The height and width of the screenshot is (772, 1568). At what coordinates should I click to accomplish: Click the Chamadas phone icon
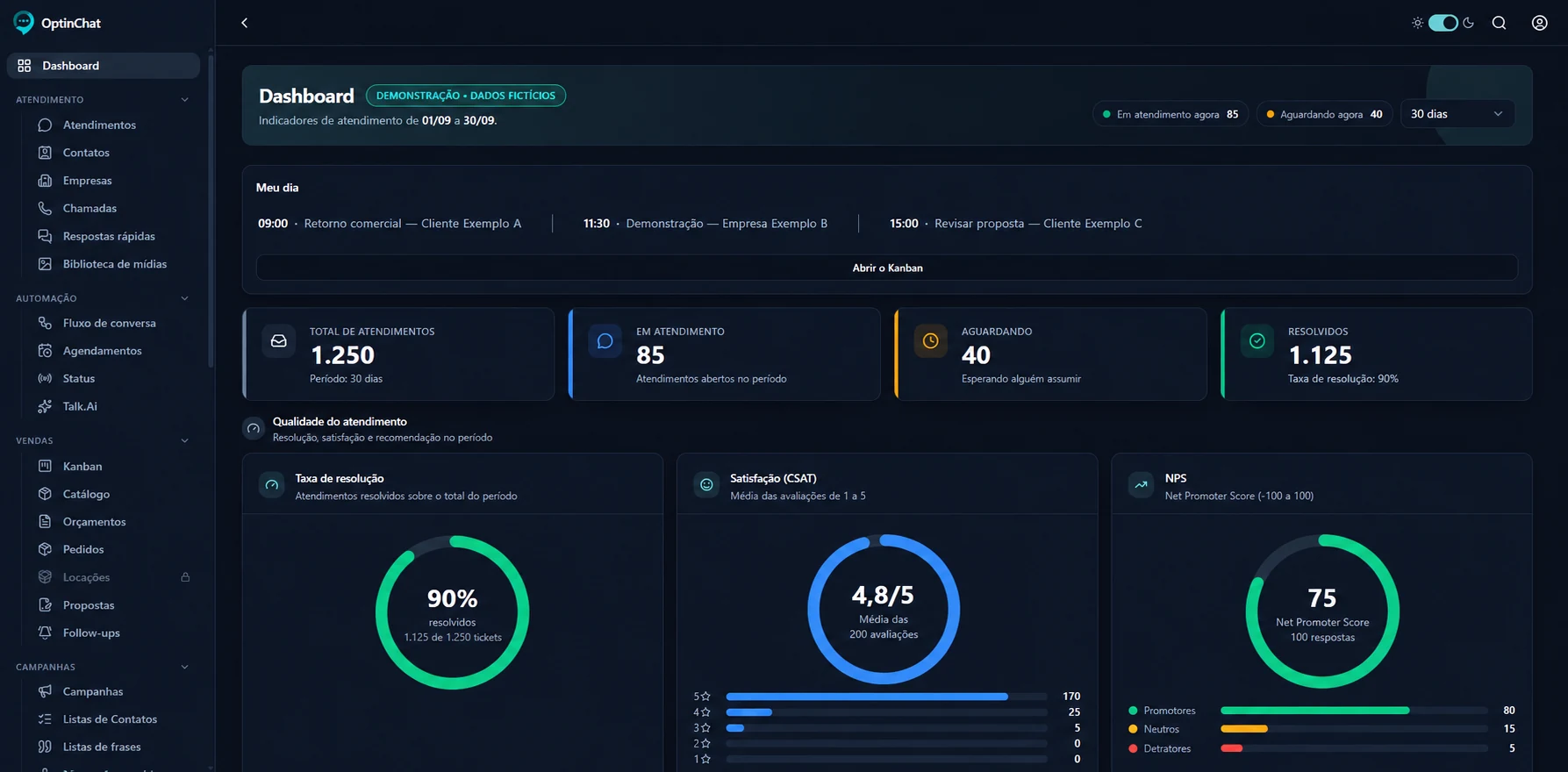tap(45, 208)
